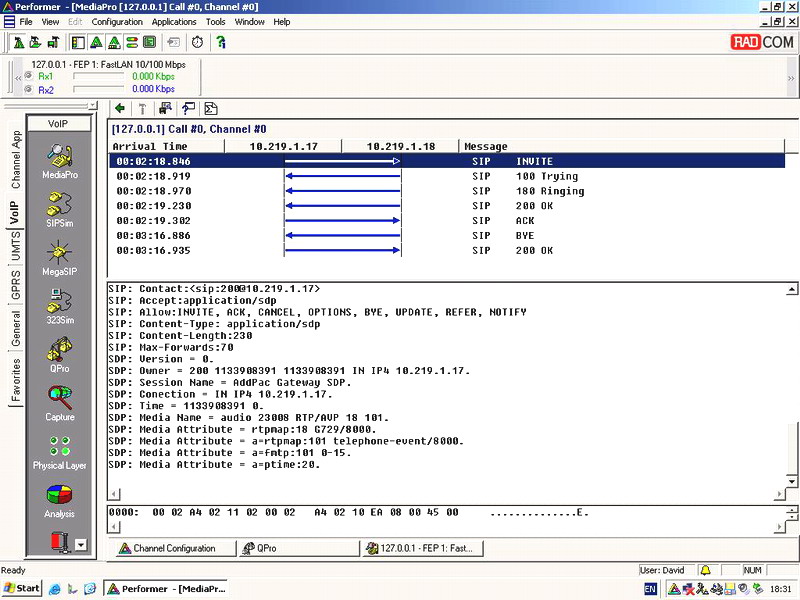Open the Tools menu
800x600 pixels.
pyautogui.click(x=216, y=22)
